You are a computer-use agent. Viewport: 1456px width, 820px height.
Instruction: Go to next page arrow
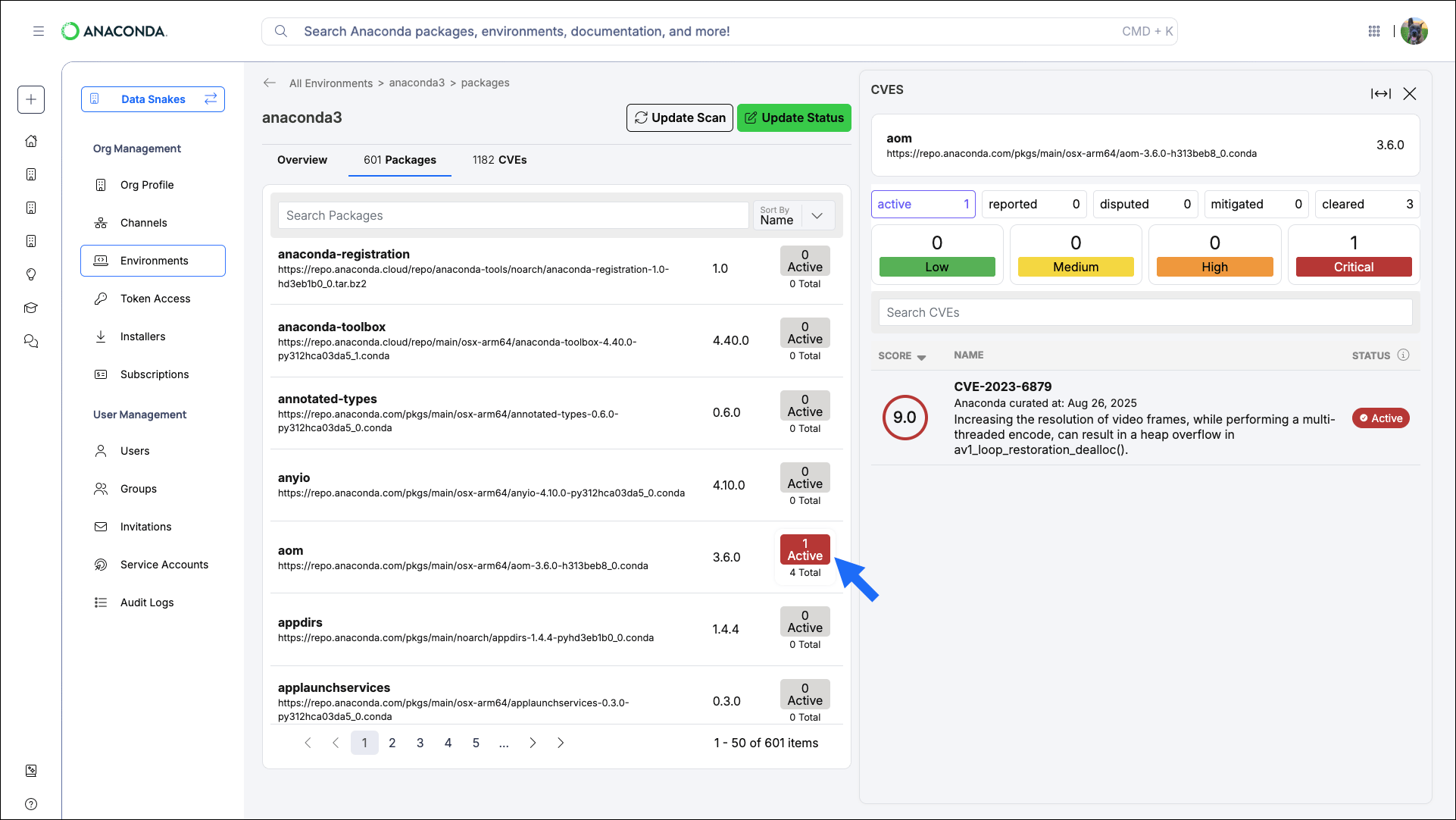coord(533,743)
